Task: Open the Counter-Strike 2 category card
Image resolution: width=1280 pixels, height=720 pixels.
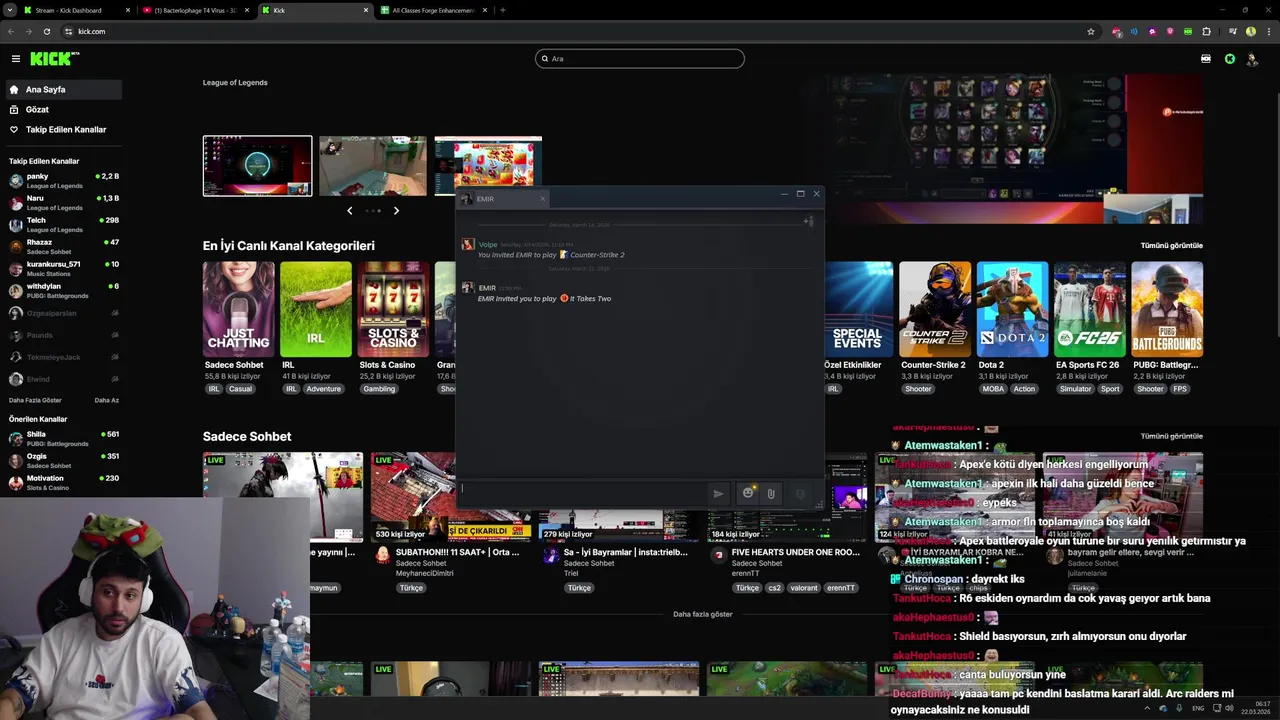Action: click(x=935, y=309)
